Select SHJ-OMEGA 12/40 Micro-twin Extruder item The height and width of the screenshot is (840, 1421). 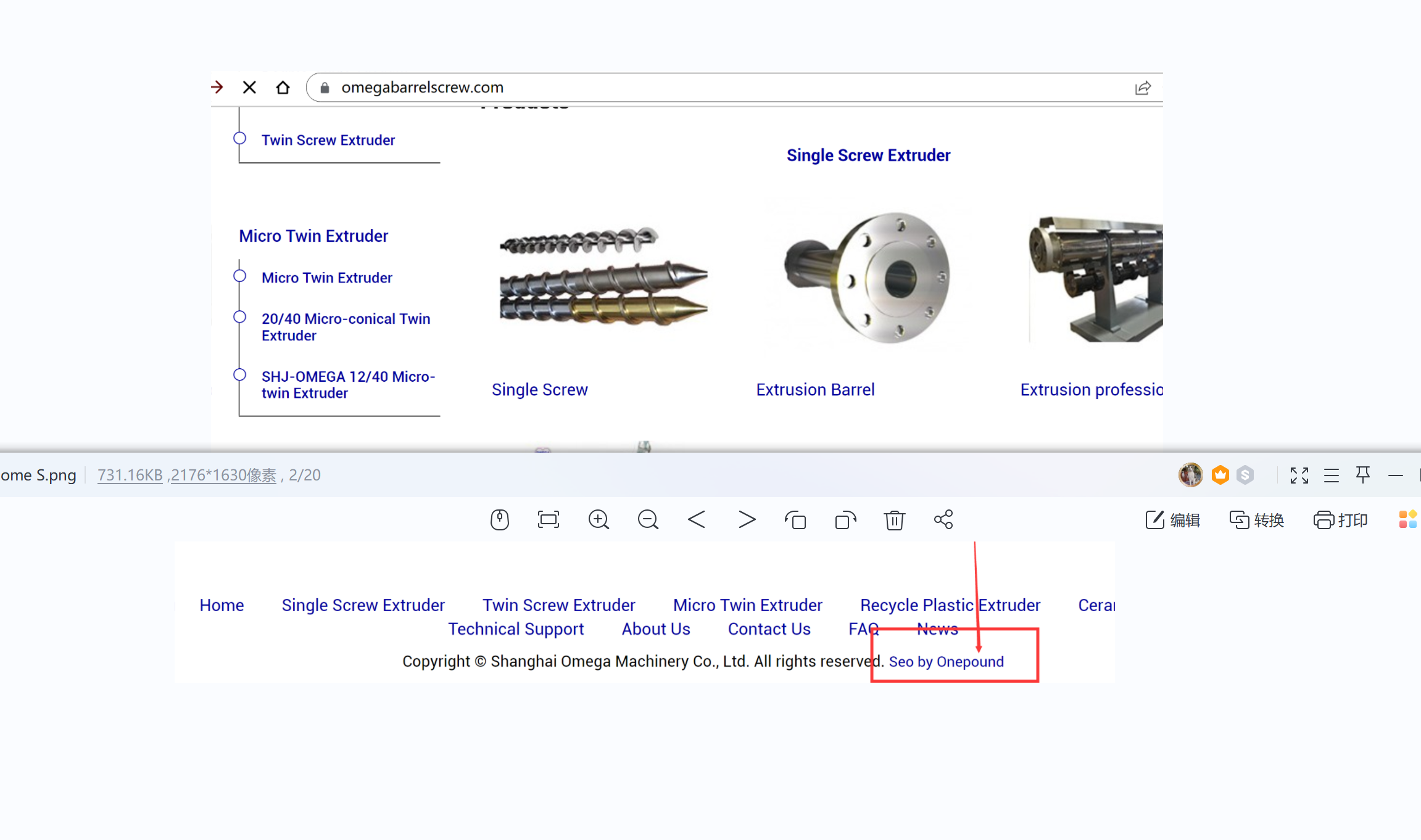[349, 385]
